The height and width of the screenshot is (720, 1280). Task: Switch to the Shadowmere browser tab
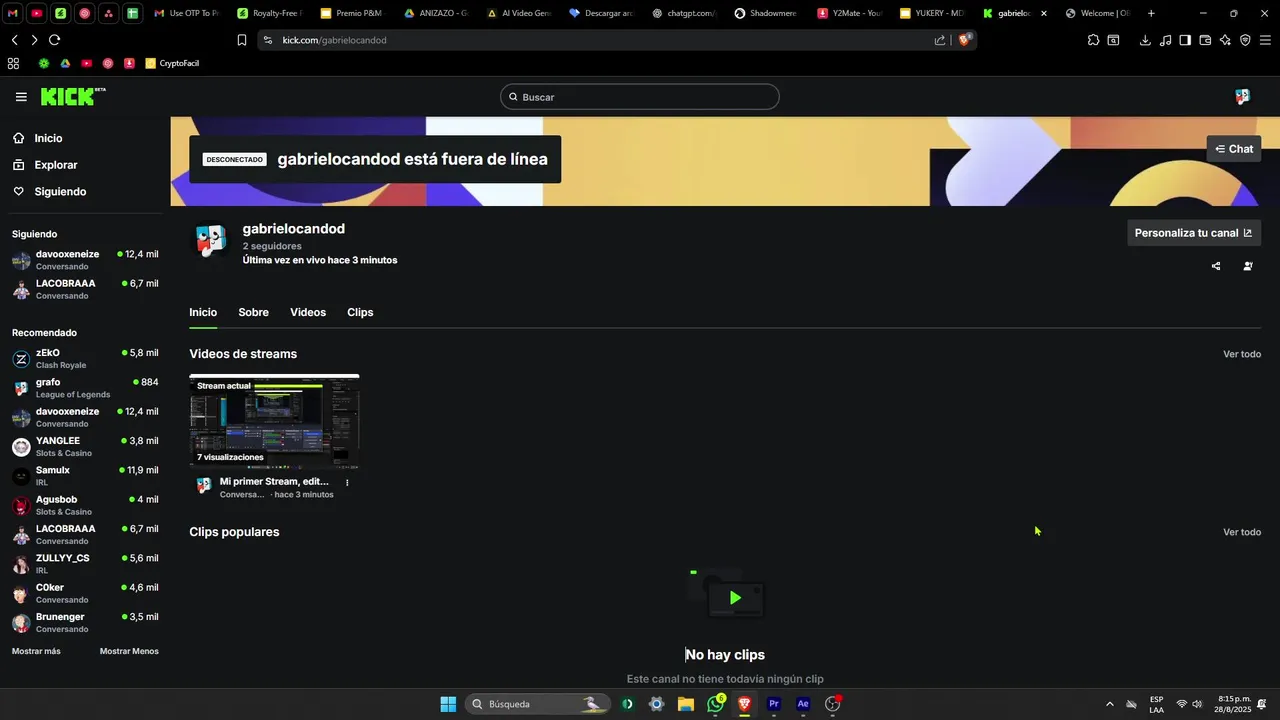click(766, 13)
